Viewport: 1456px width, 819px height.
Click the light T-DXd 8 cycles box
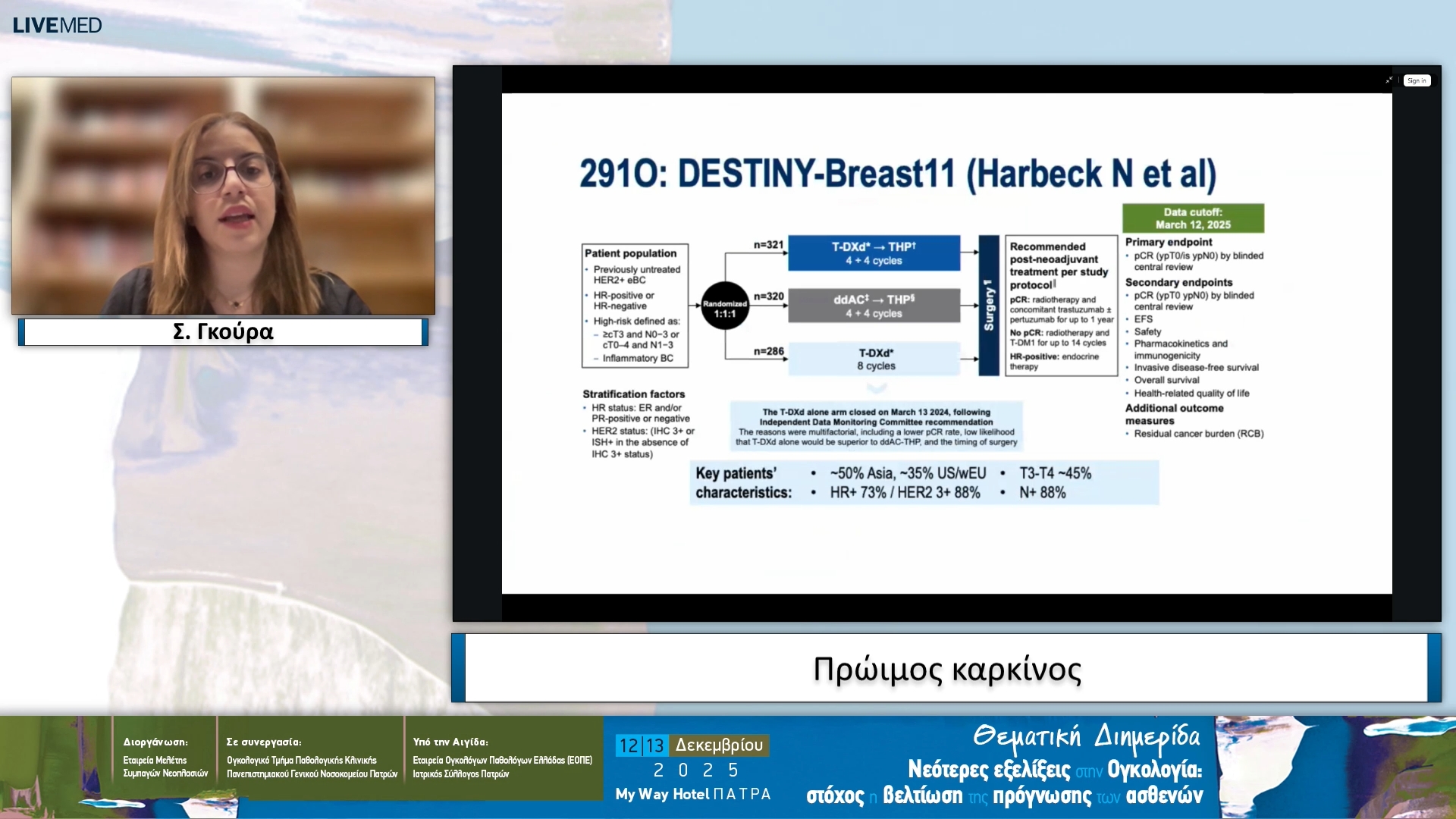pos(875,359)
